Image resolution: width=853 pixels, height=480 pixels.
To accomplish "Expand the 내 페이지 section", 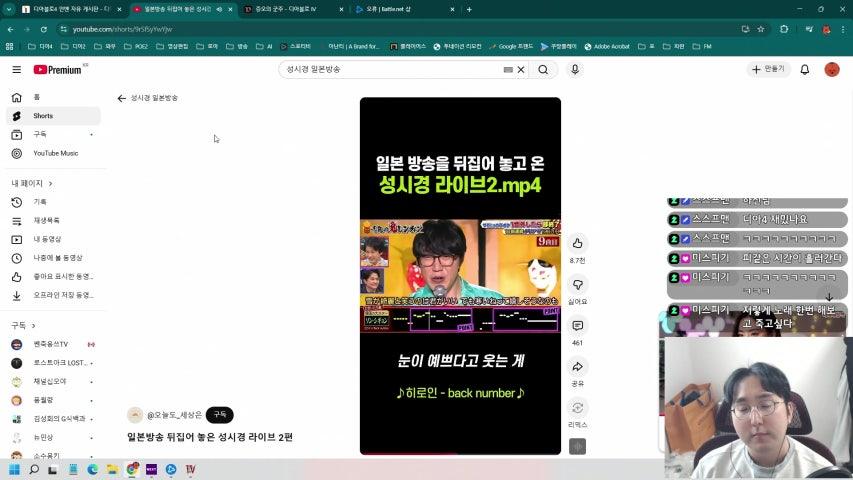I will point(32,184).
